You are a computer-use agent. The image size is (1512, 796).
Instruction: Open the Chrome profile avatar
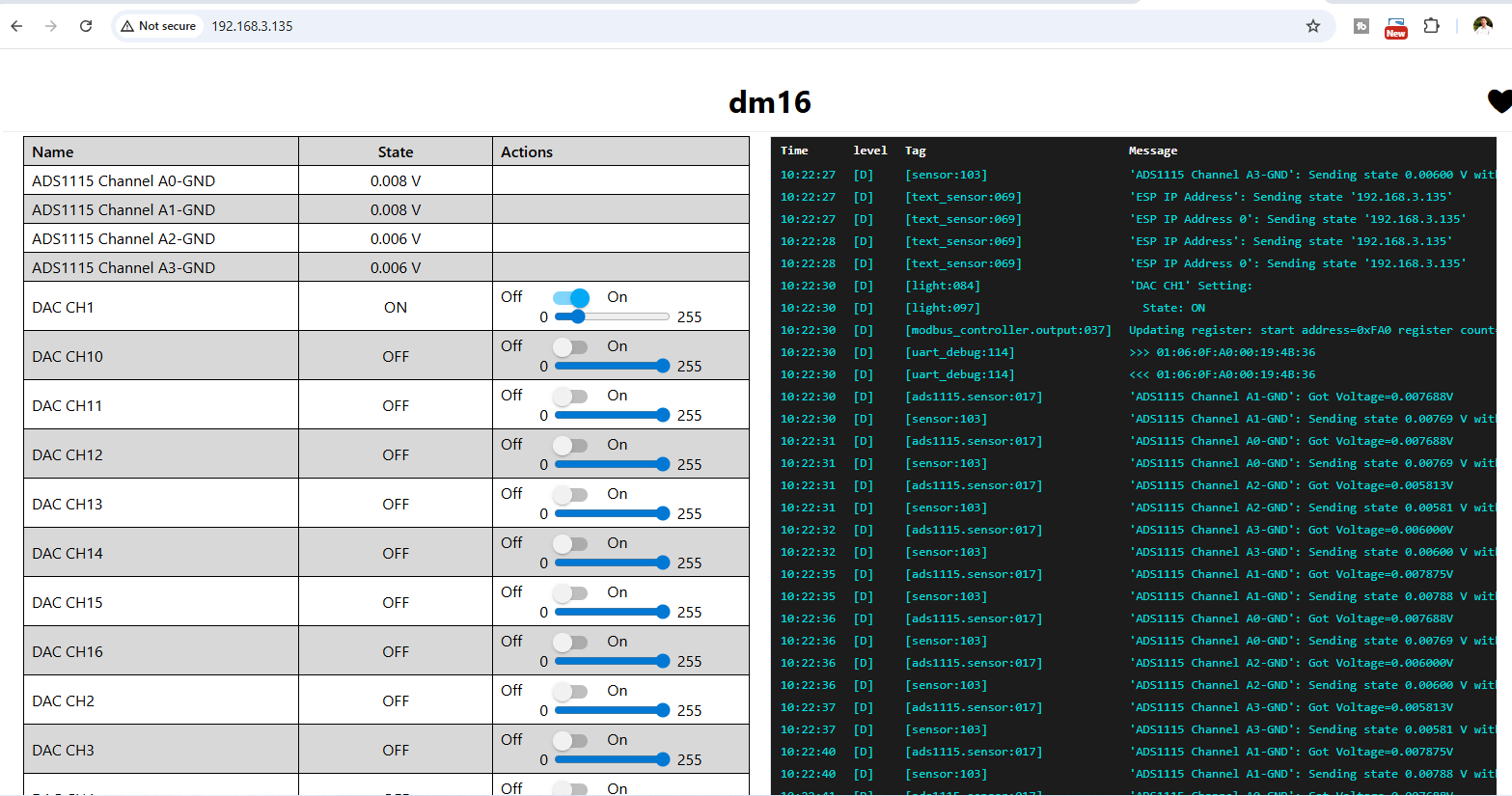pyautogui.click(x=1482, y=26)
